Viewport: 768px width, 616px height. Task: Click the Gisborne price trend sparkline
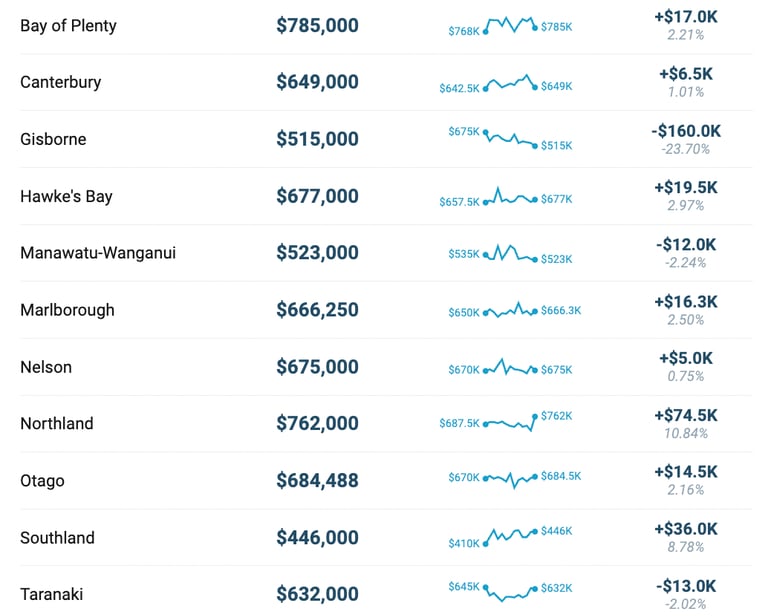(x=510, y=139)
